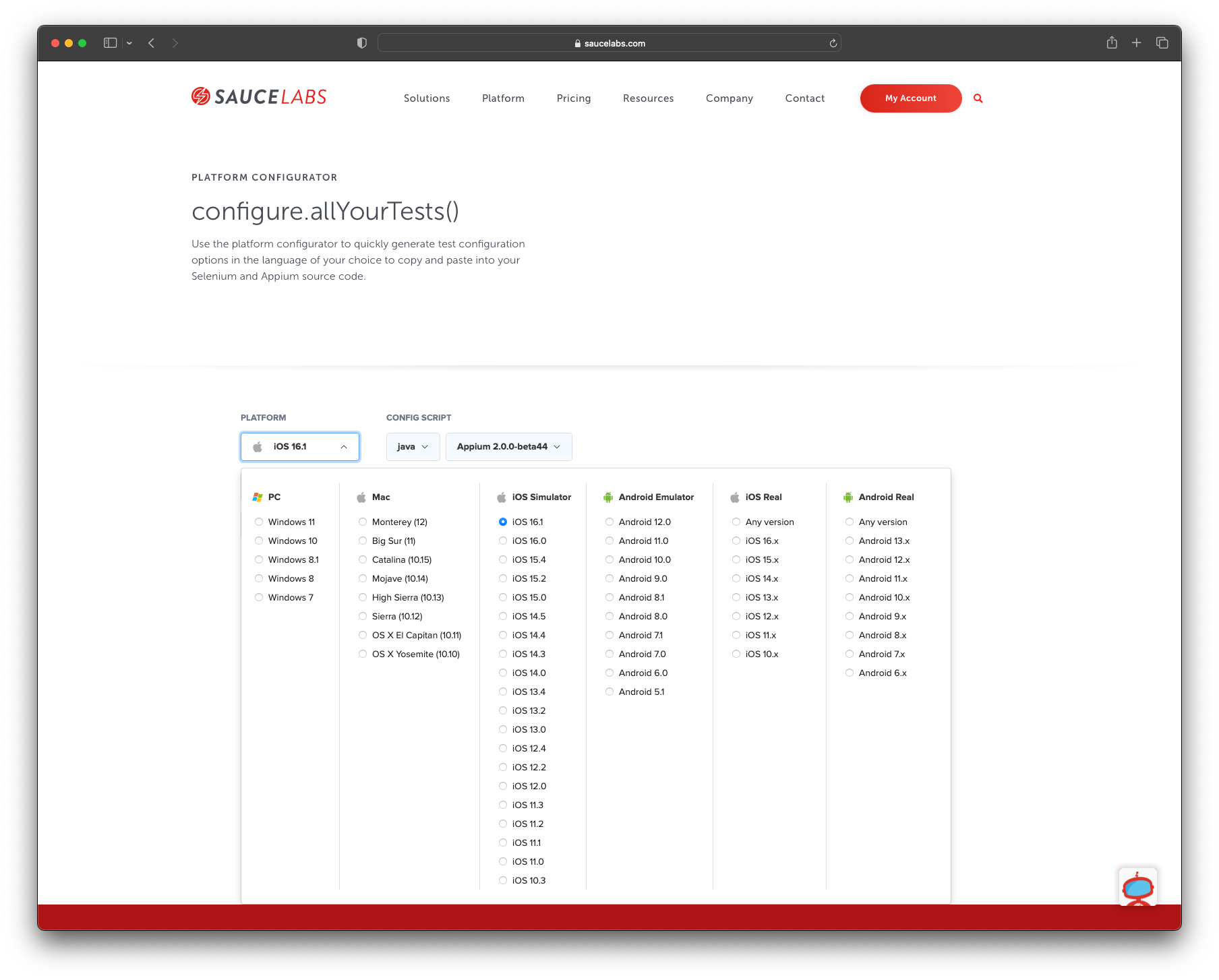
Task: Click Safari's sidebar toggle icon
Action: pyautogui.click(x=111, y=43)
